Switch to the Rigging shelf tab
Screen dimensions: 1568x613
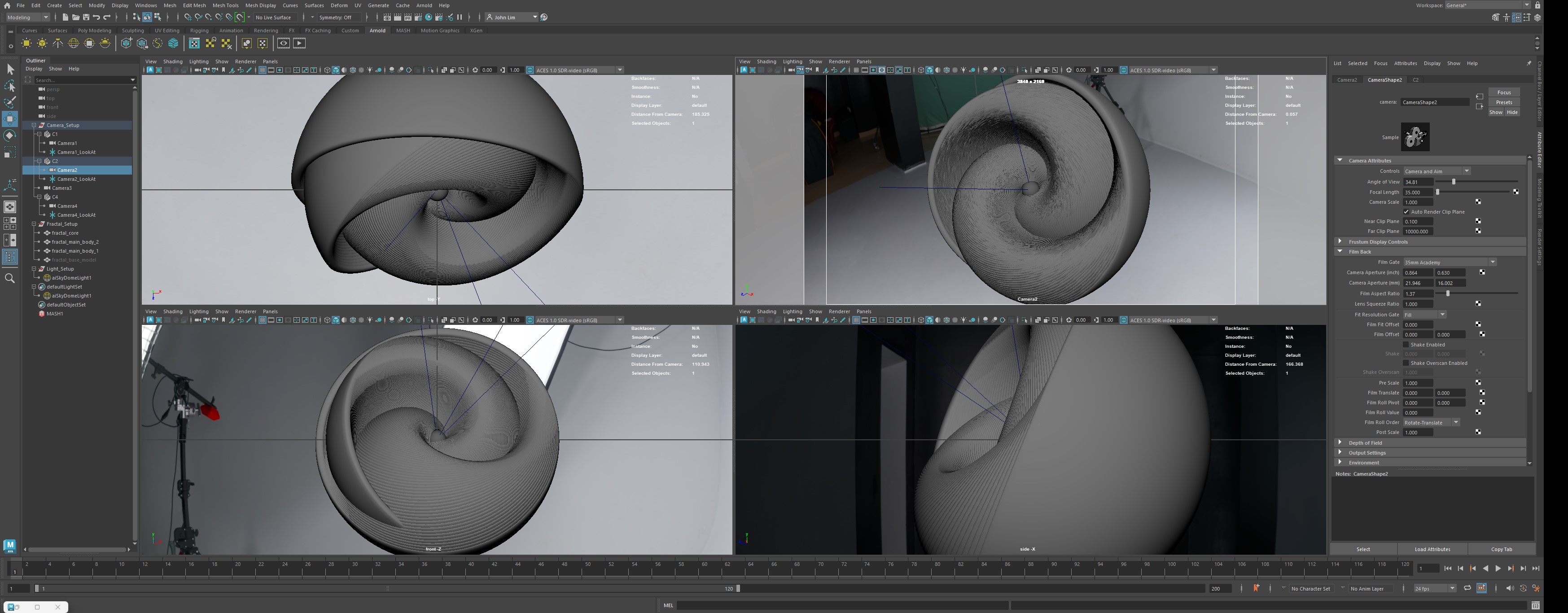[199, 31]
